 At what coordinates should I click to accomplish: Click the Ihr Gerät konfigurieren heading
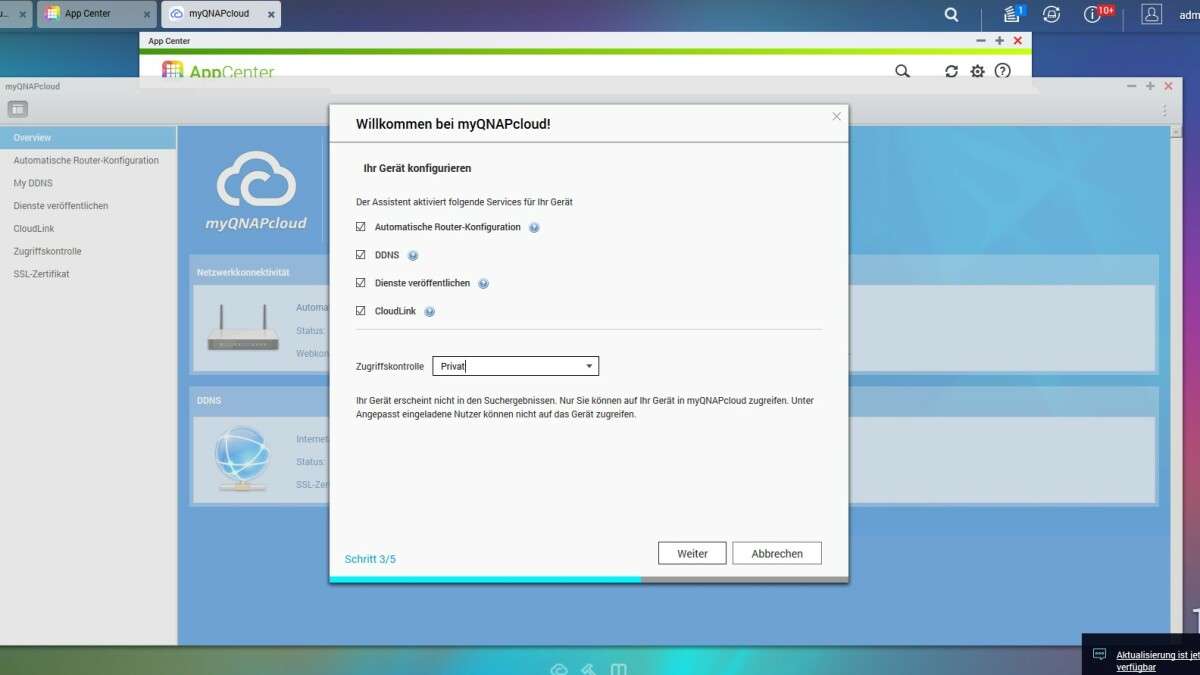(417, 168)
